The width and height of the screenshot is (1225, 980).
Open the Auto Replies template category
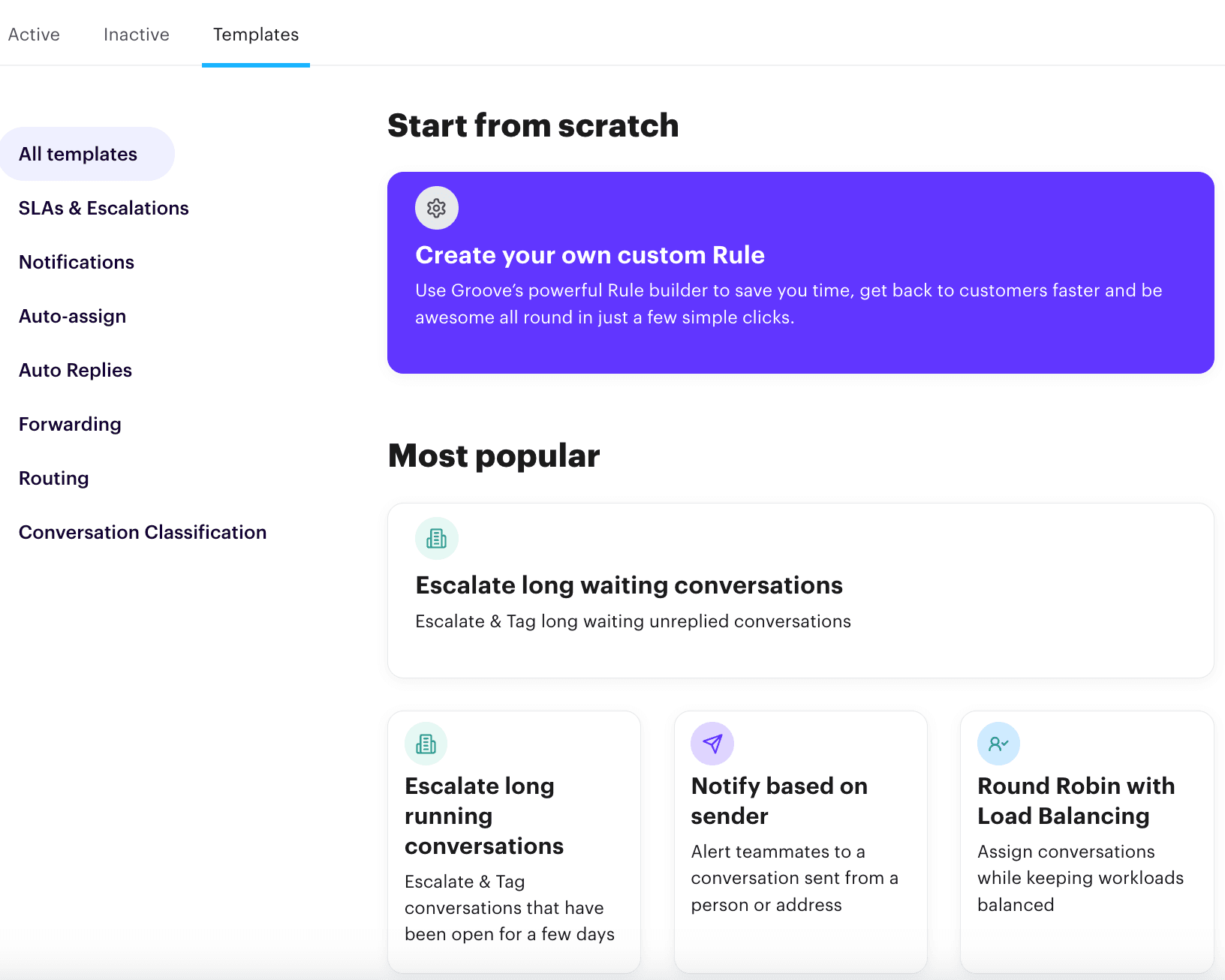point(75,370)
